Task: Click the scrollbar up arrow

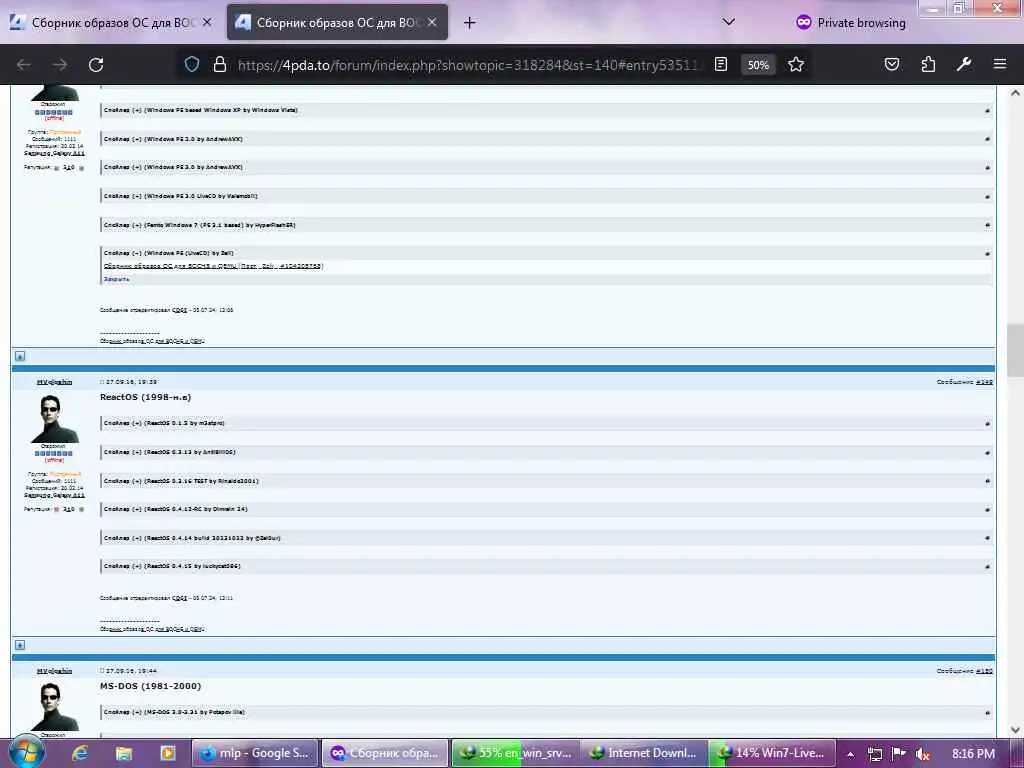Action: click(x=1015, y=93)
